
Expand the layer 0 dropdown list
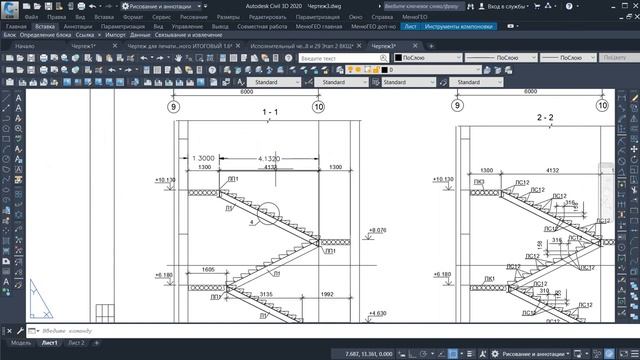[x=478, y=70]
